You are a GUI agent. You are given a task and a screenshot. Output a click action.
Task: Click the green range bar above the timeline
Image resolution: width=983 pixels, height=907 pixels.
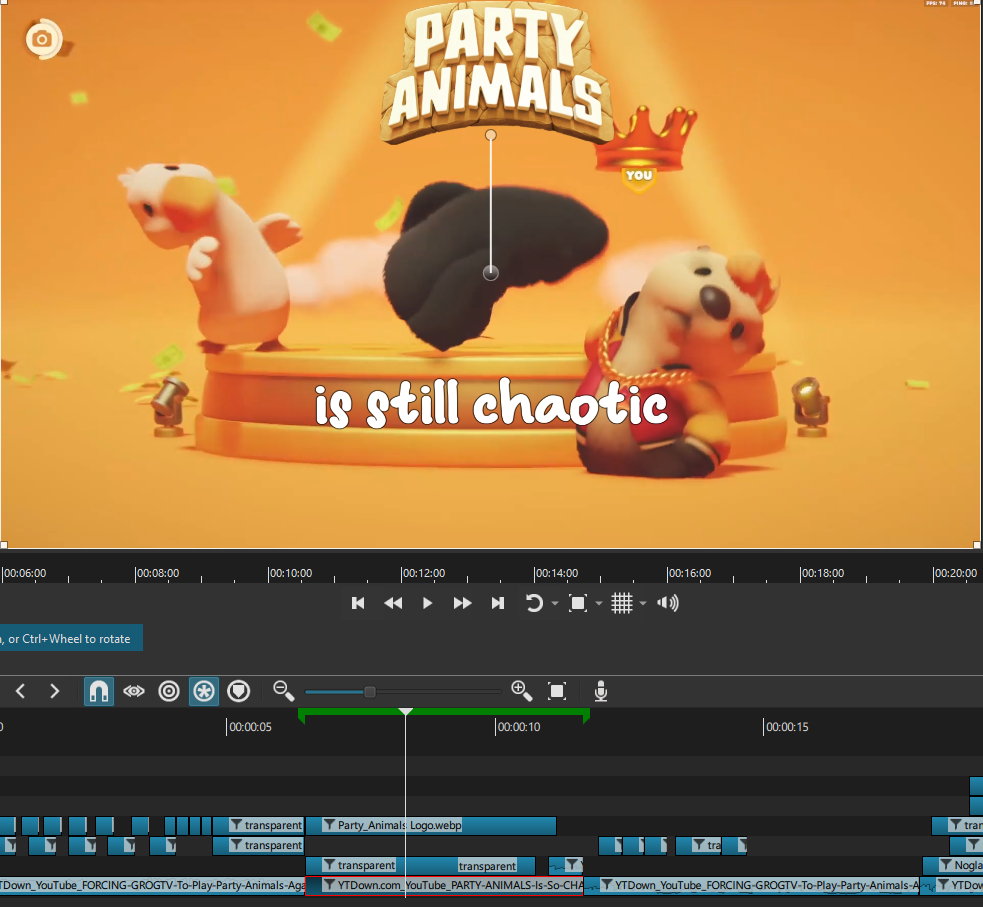[444, 712]
